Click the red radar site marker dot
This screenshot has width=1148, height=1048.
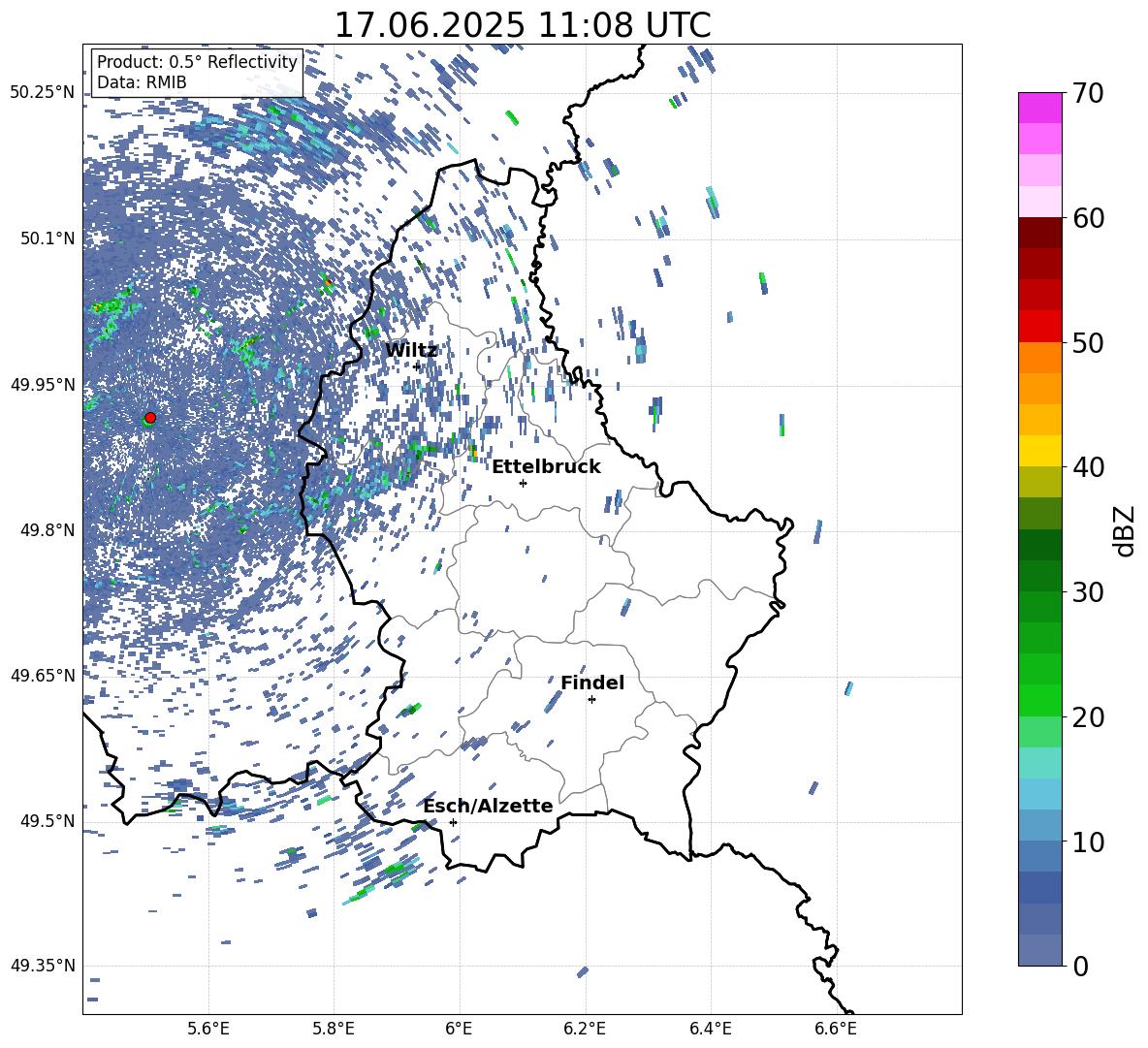pyautogui.click(x=150, y=418)
